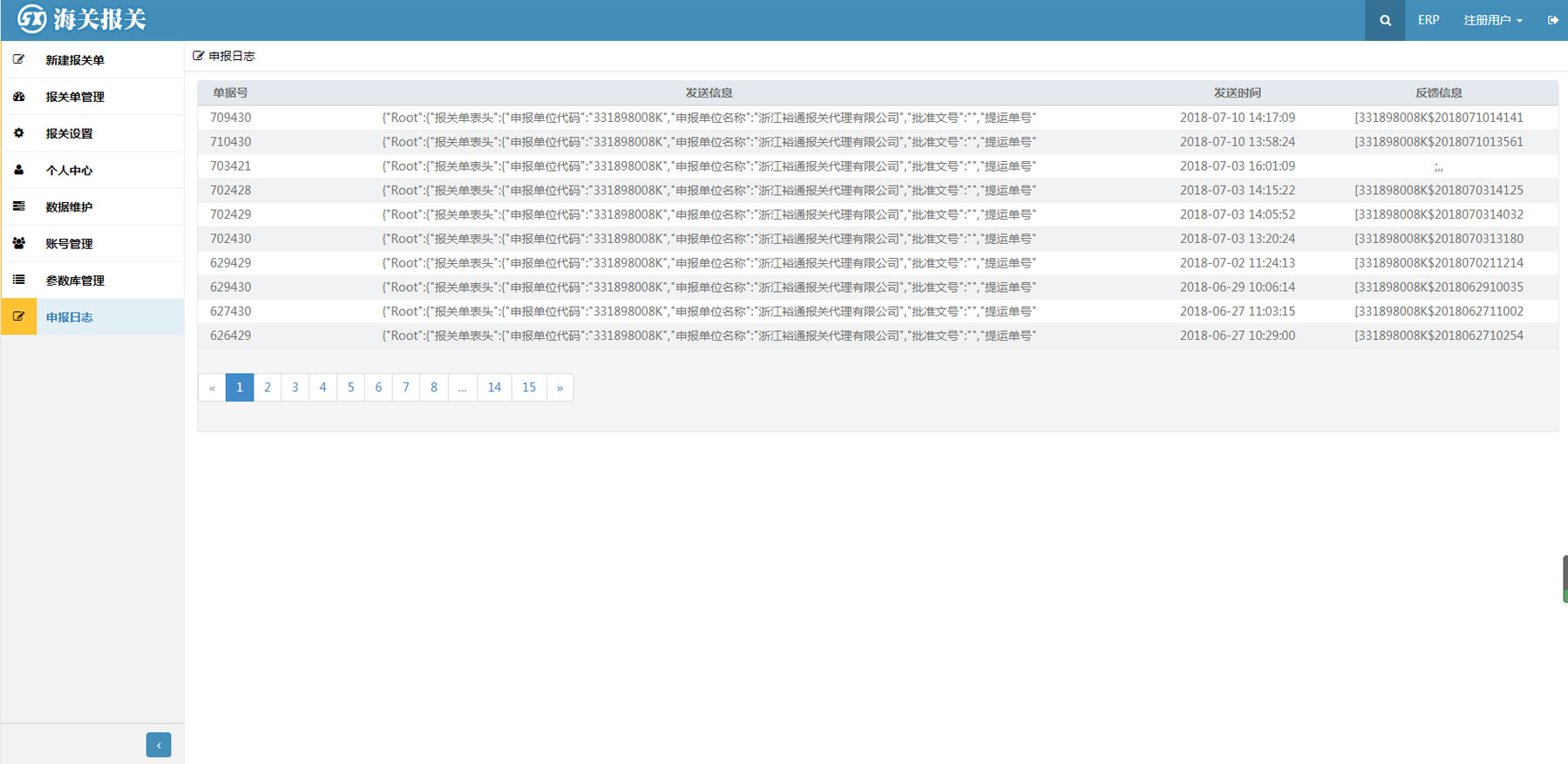The height and width of the screenshot is (764, 1568).
Task: Click the list icon beside 参数库管理
Action: (x=18, y=280)
